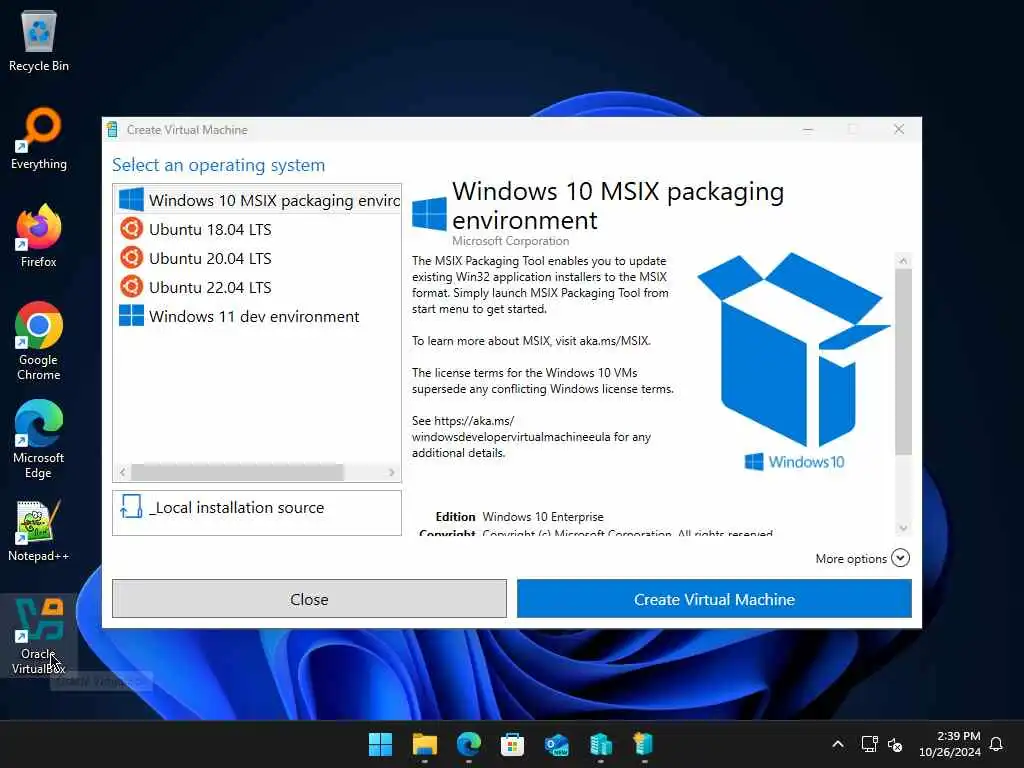This screenshot has width=1024, height=768.
Task: Open the Oracle VirtualBox desktop shortcut
Action: (x=39, y=635)
